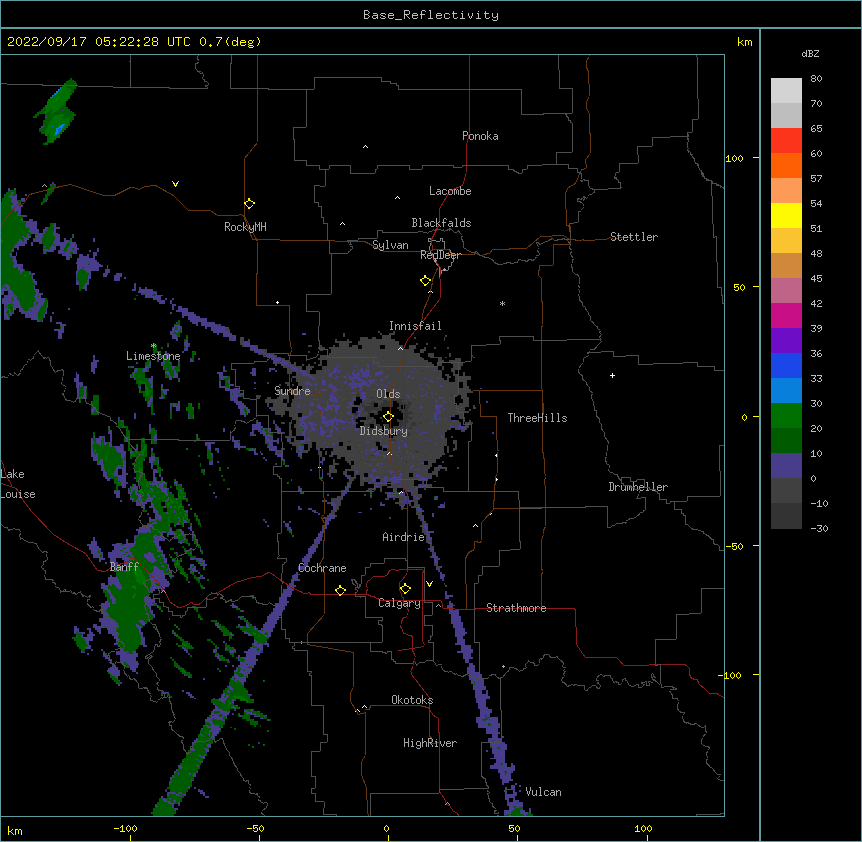Click the Calgary city label

pos(399,603)
